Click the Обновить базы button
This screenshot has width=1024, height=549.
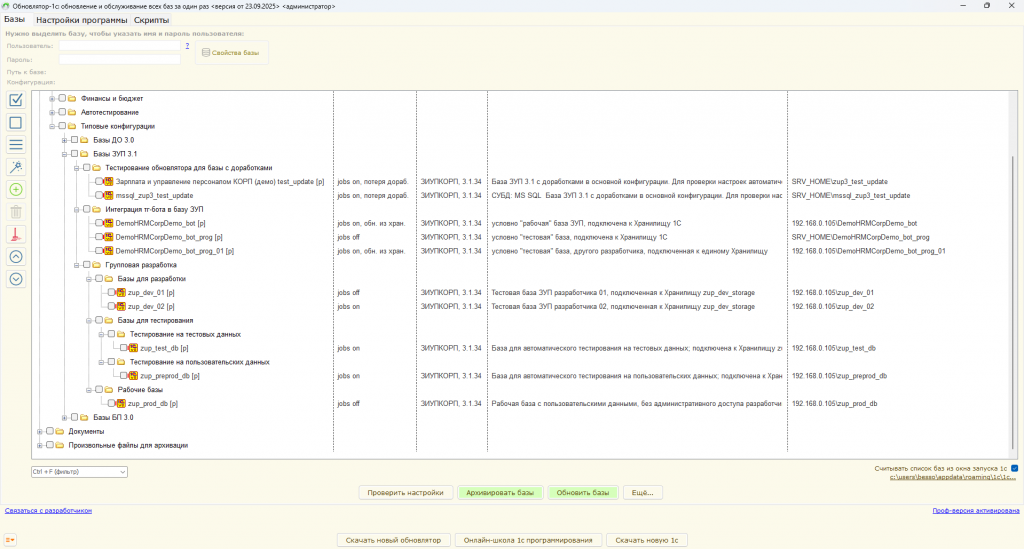[583, 492]
